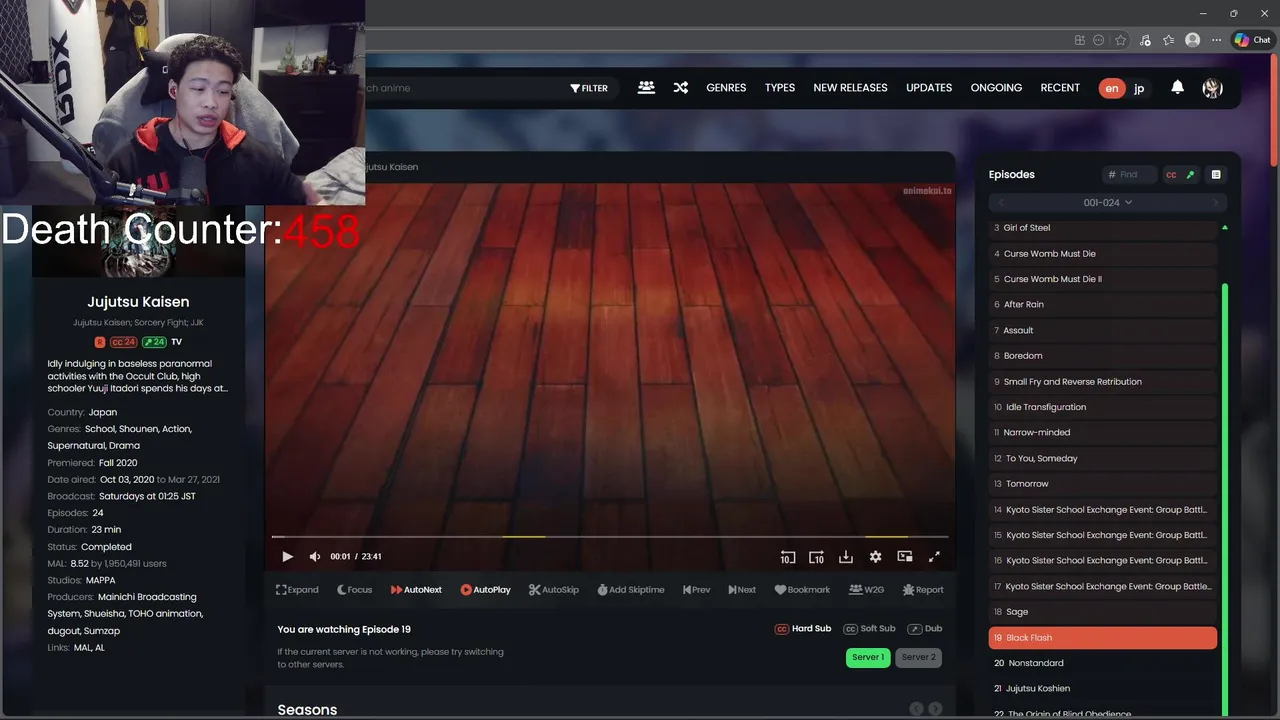Expand the video player

(297, 590)
